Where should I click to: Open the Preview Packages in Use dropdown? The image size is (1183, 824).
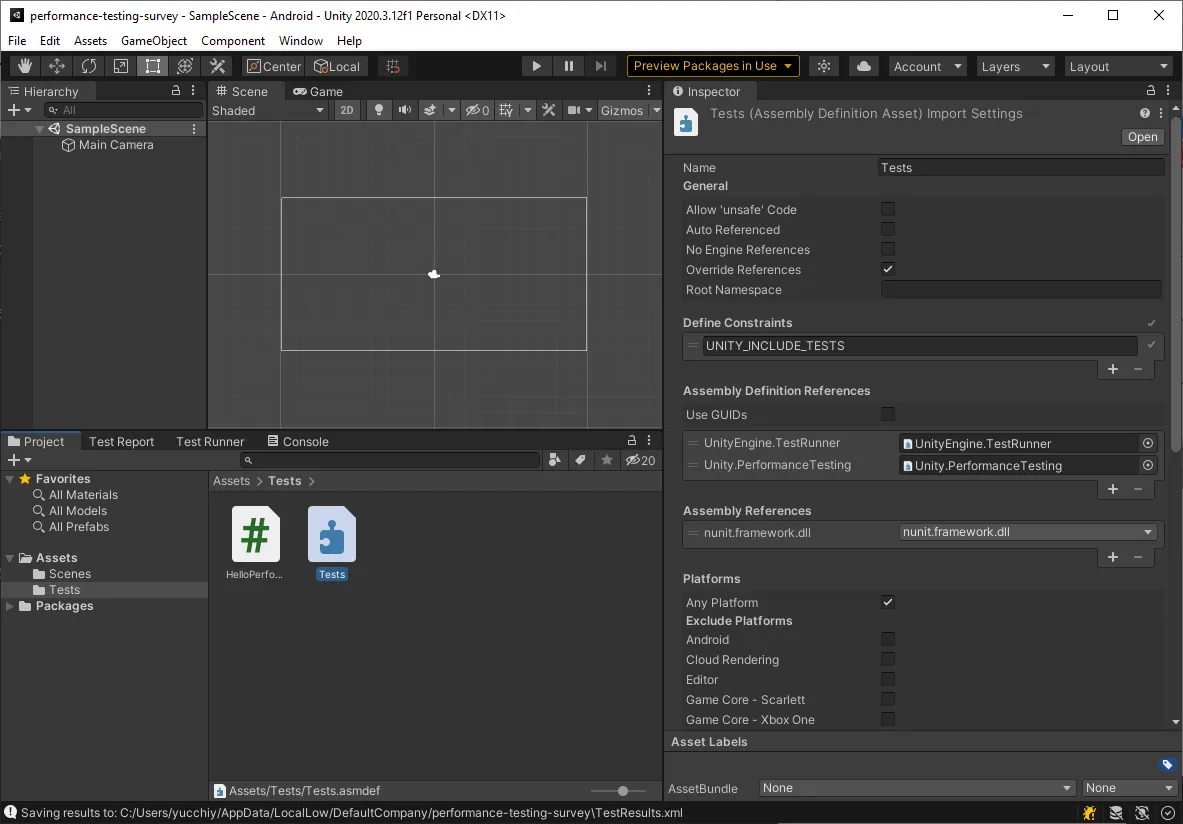point(712,66)
